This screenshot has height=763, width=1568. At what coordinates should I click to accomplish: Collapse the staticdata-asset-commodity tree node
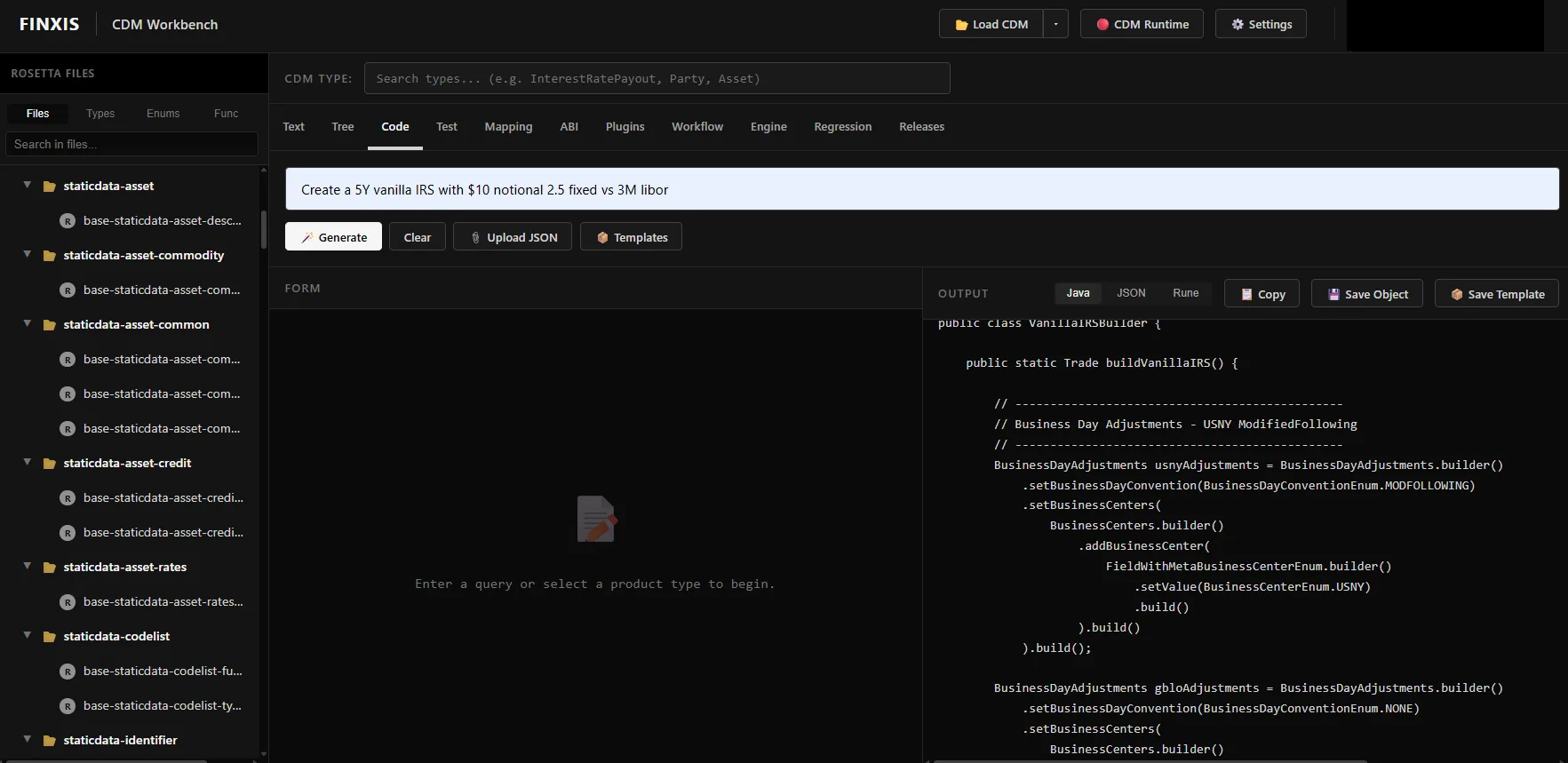[x=27, y=254]
